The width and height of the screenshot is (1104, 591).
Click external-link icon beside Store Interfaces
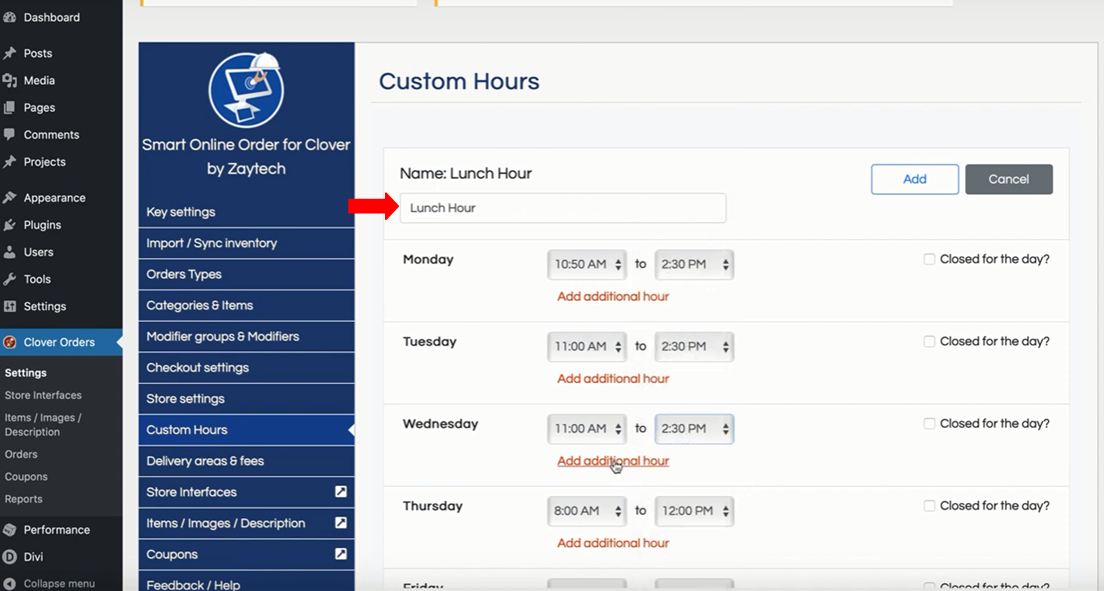click(x=341, y=492)
